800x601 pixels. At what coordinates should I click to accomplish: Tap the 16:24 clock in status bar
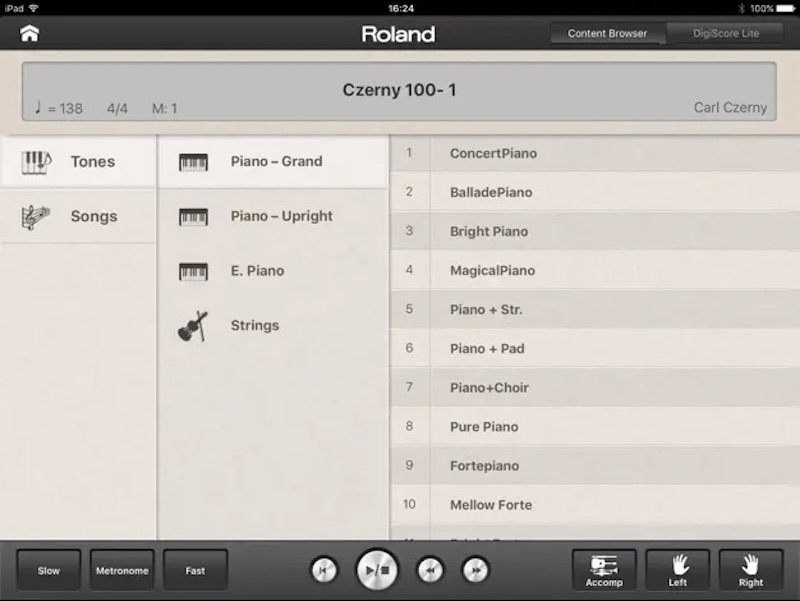point(401,8)
